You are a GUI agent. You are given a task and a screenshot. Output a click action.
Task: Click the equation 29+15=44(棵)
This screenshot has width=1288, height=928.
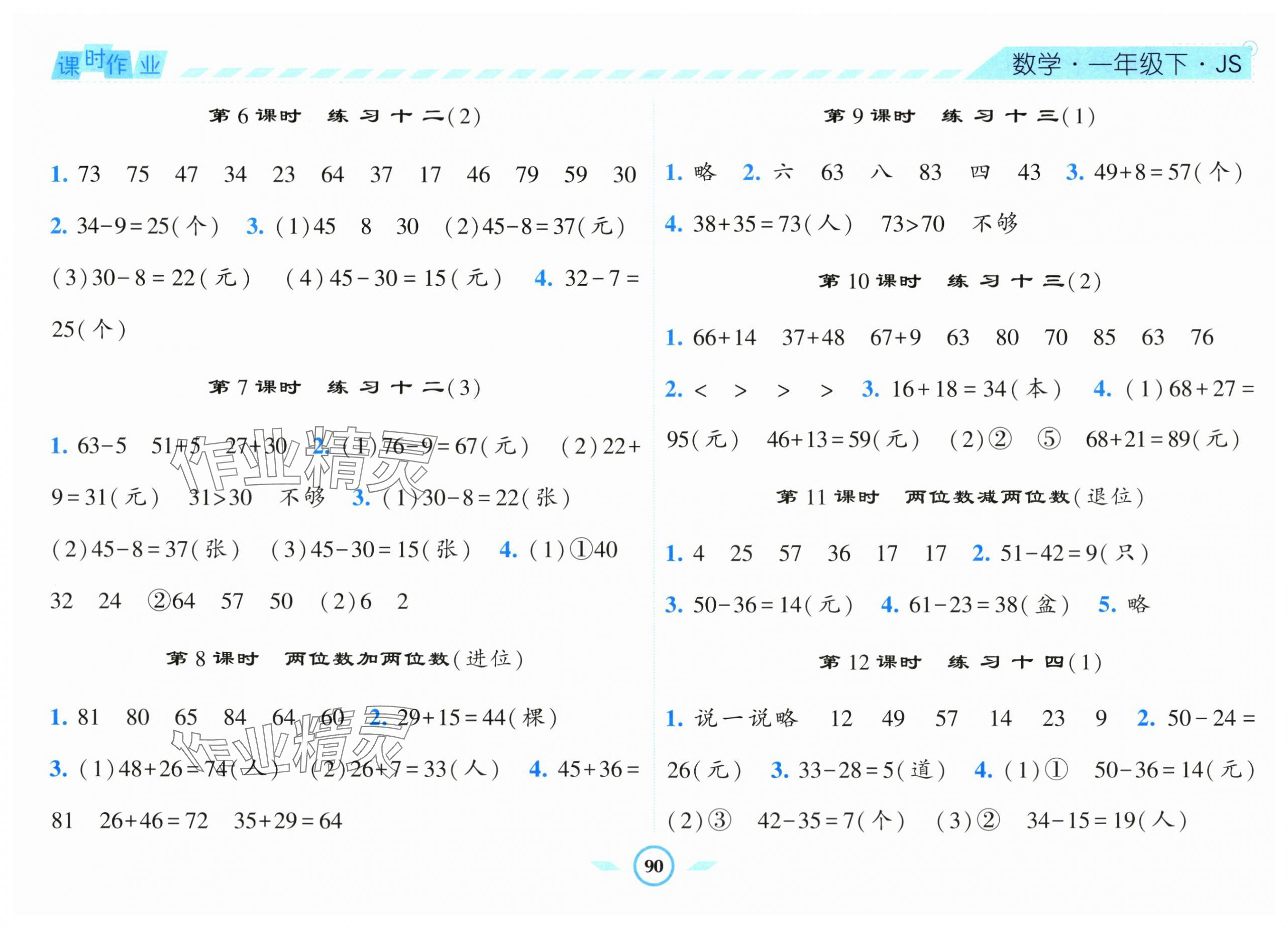tap(477, 718)
